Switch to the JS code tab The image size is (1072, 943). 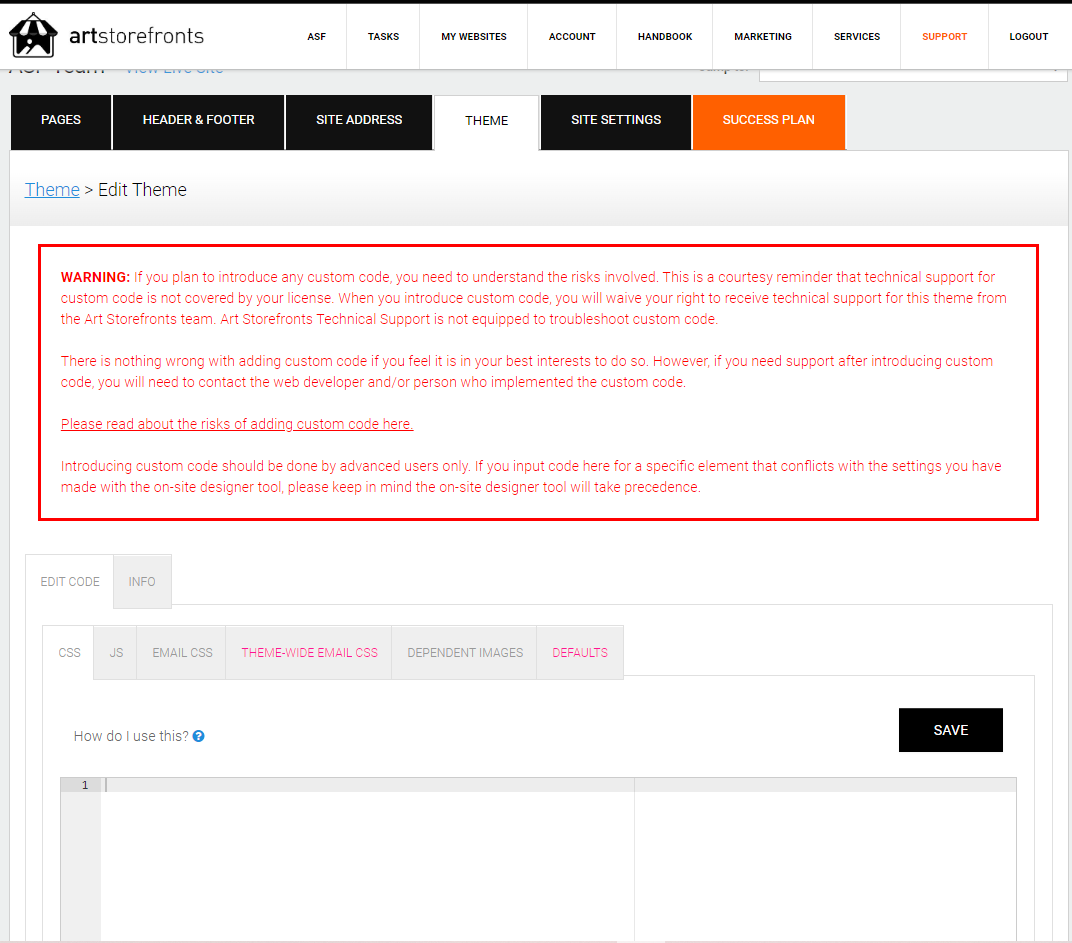tap(115, 652)
